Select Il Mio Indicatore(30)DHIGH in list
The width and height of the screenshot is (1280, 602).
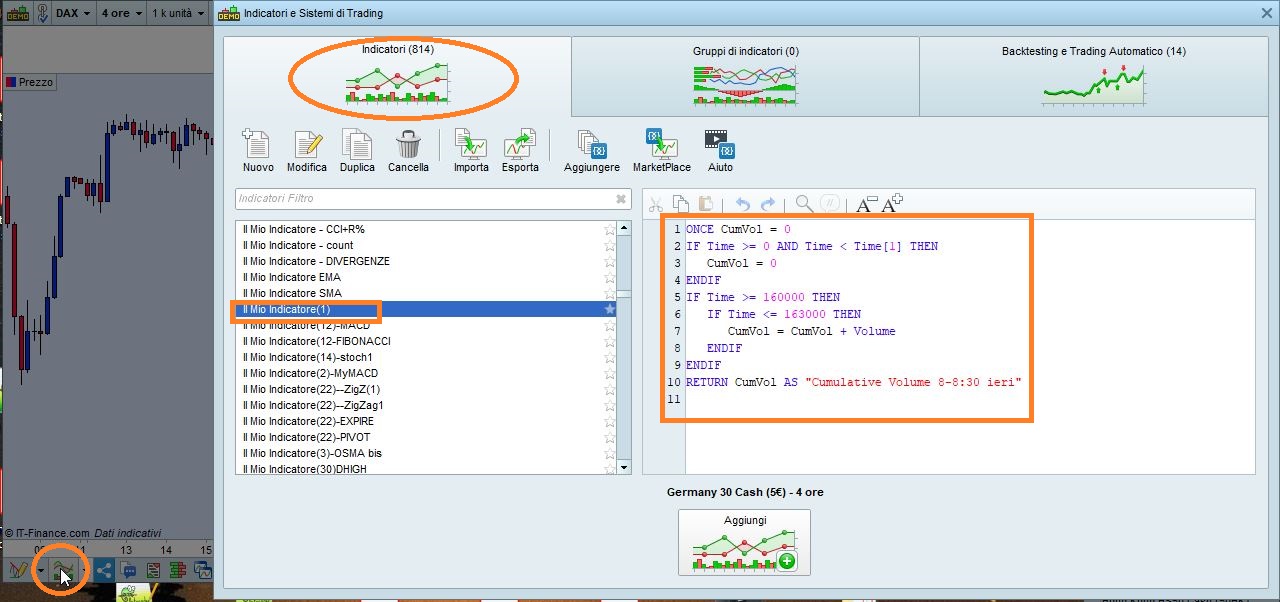[426, 469]
